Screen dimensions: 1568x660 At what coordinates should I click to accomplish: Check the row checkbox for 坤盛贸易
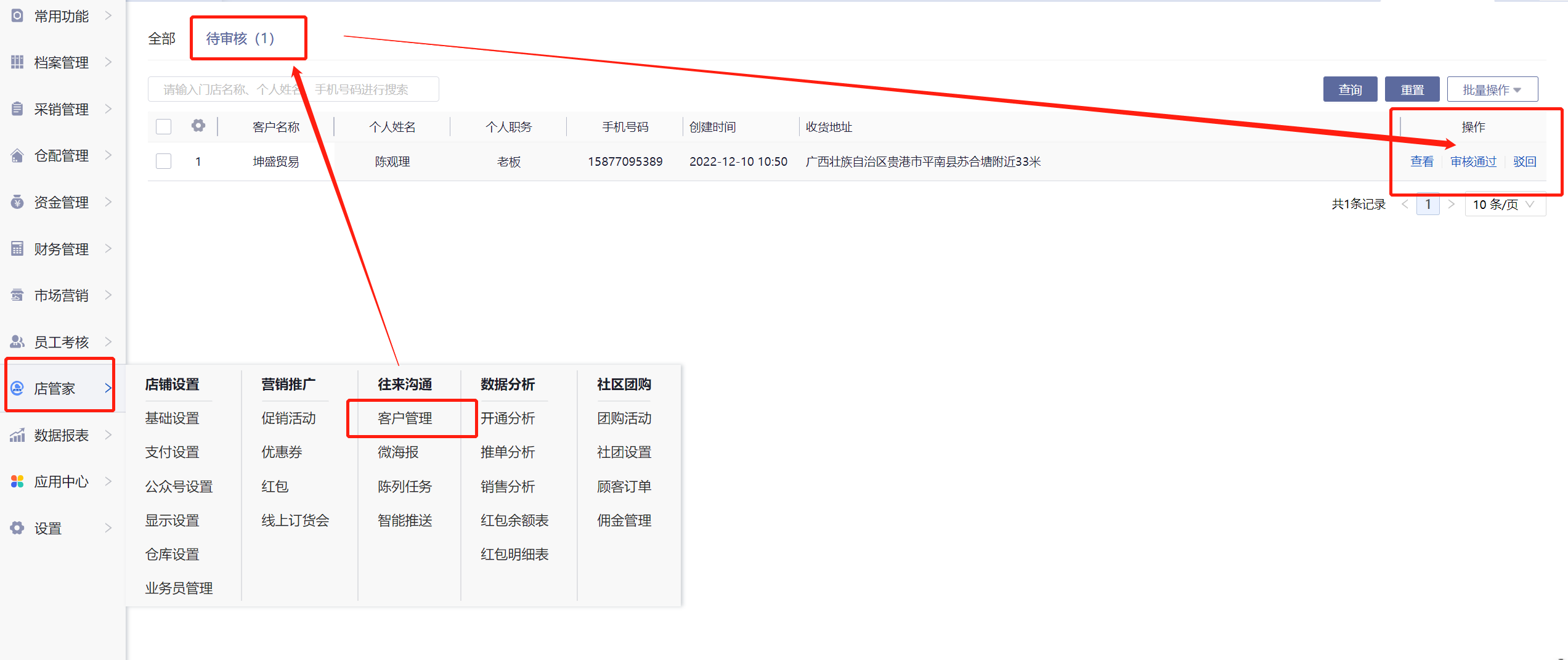(x=163, y=161)
